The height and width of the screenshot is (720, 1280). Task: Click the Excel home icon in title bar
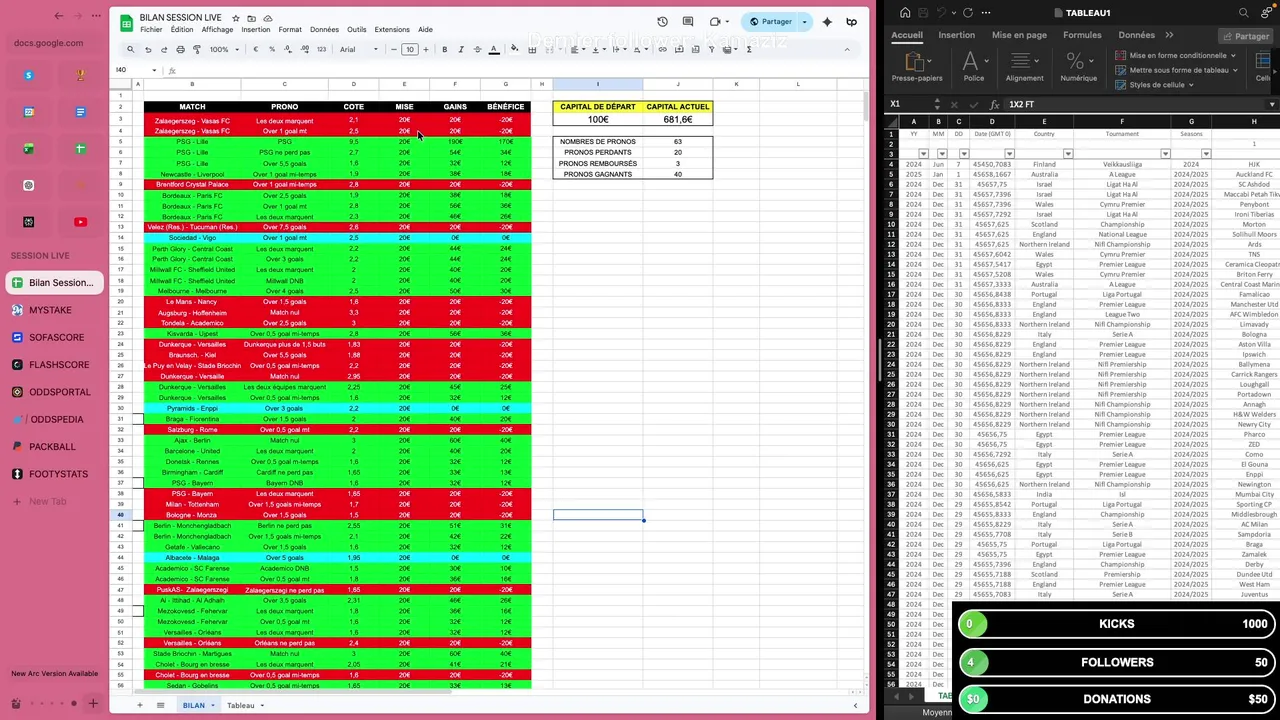click(x=905, y=13)
